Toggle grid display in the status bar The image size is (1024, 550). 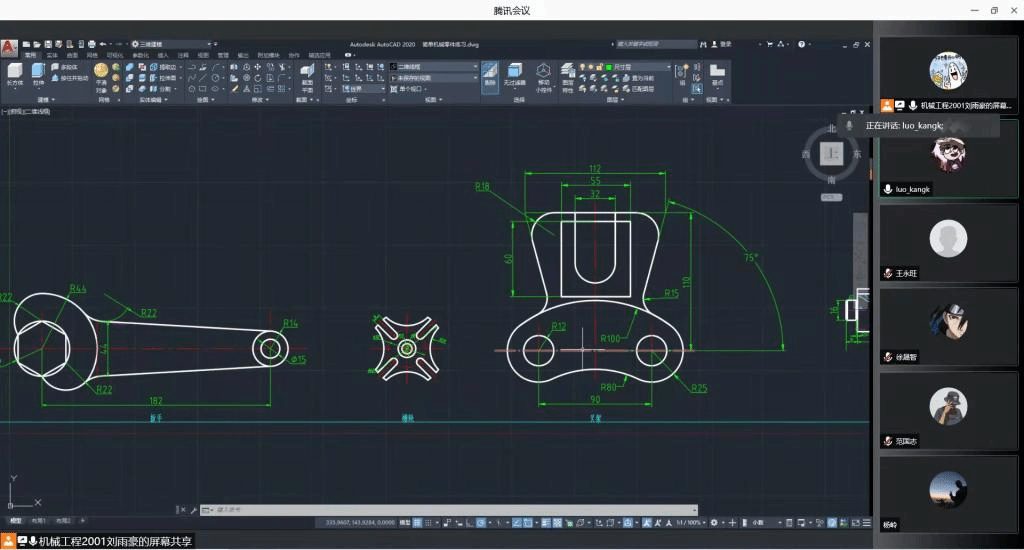pyautogui.click(x=418, y=522)
